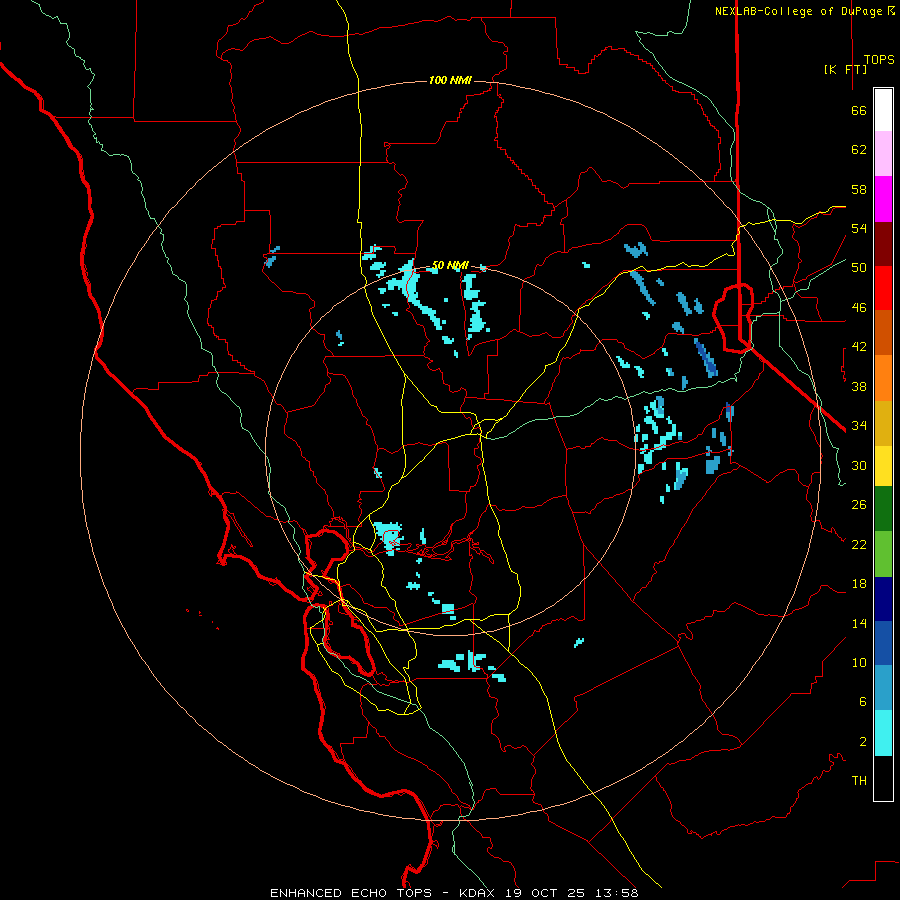Screen dimensions: 900x900
Task: Click the 6 legend value
Action: pyautogui.click(x=862, y=701)
